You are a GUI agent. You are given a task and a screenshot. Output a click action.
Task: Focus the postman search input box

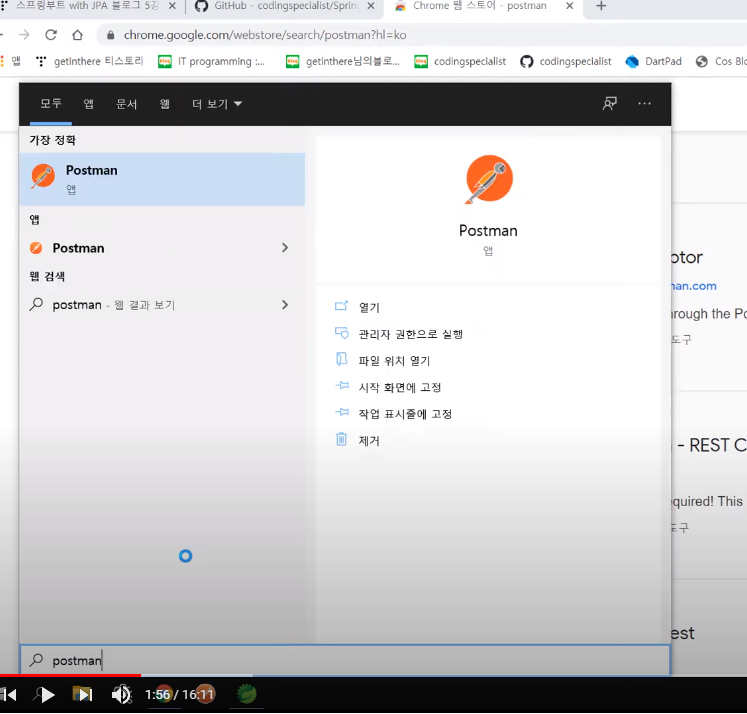point(345,661)
